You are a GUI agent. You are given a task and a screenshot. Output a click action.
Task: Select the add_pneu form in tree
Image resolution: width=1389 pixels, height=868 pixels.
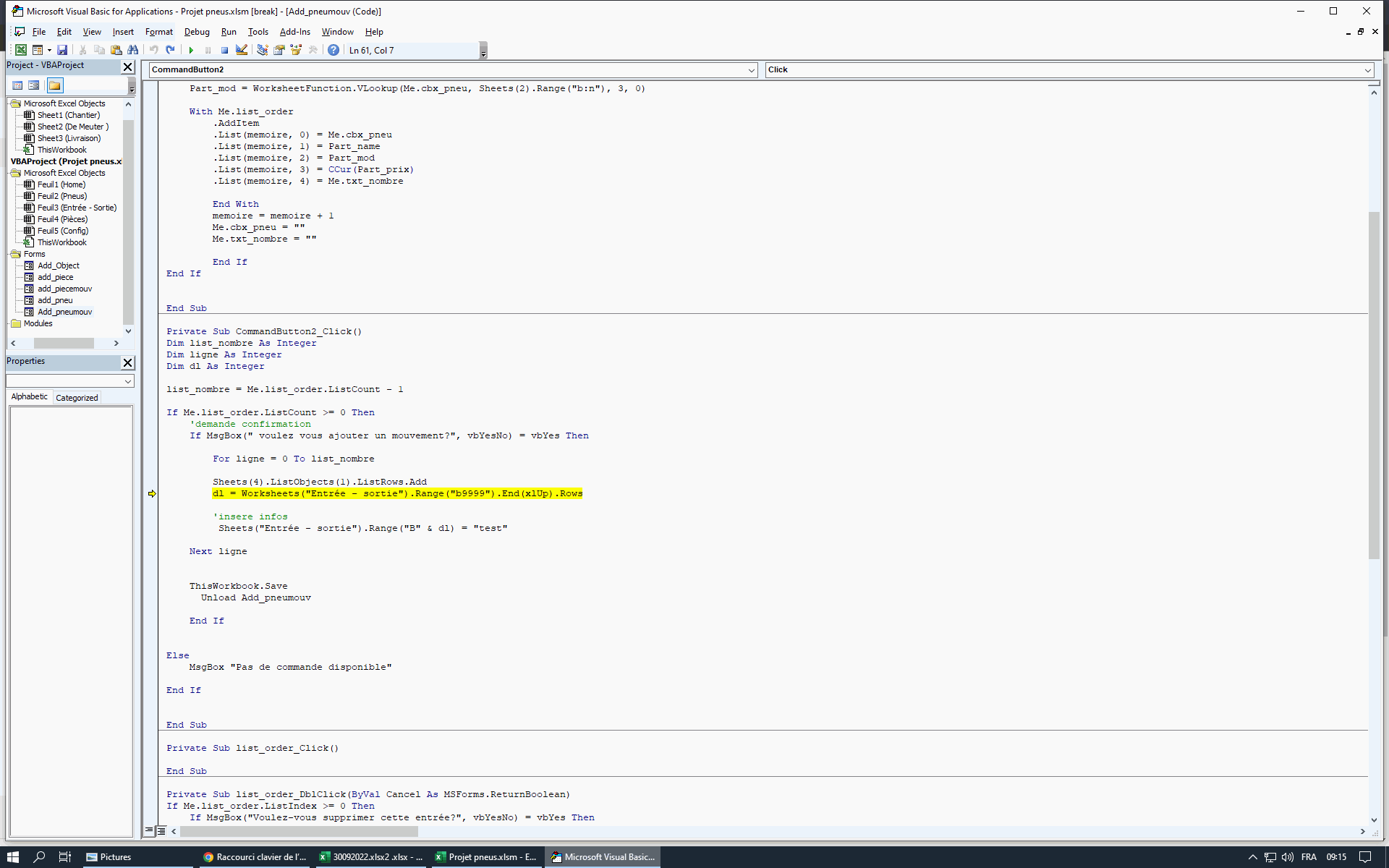[x=55, y=300]
